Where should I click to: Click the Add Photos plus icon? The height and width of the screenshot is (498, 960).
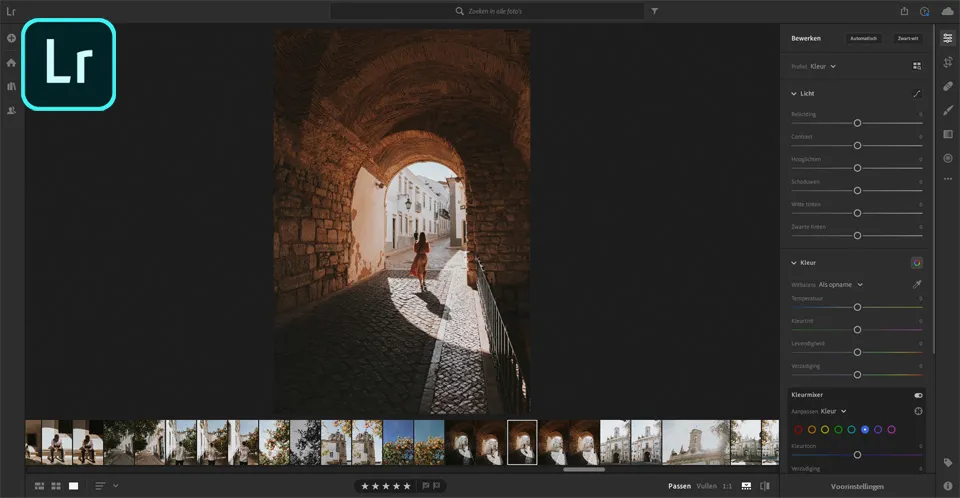coord(11,38)
